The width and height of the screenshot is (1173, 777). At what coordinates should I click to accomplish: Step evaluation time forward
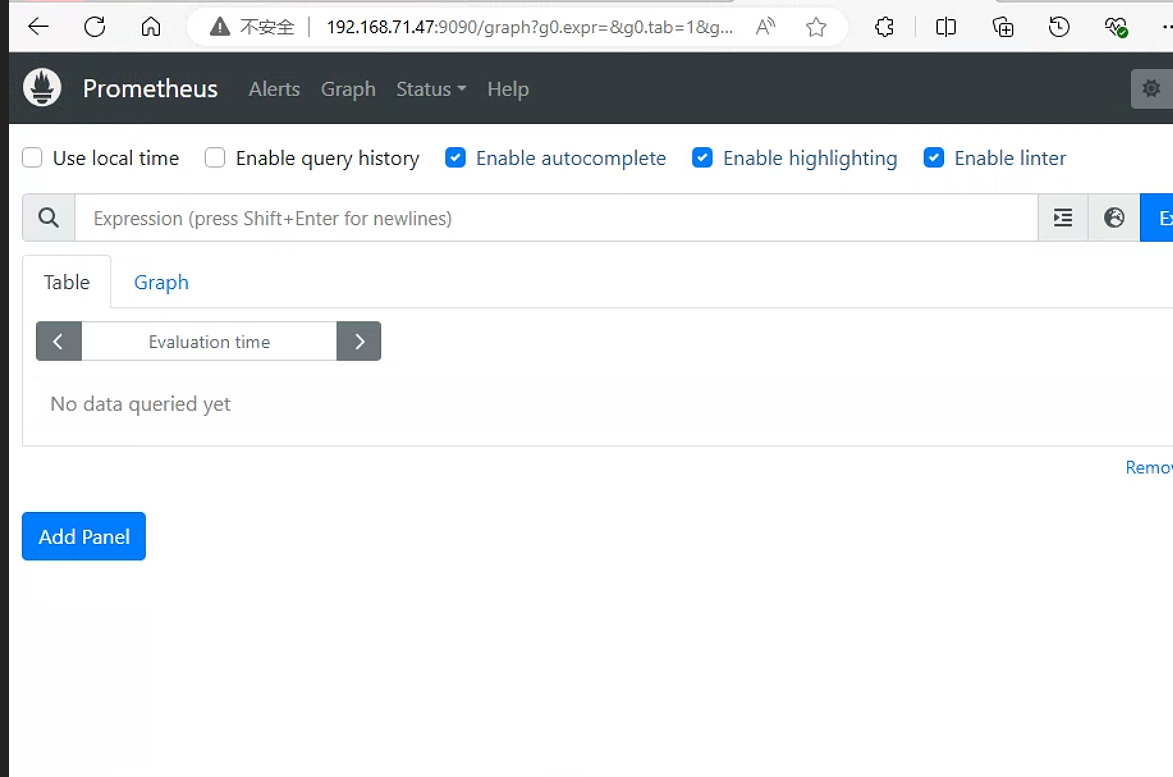[x=359, y=341]
